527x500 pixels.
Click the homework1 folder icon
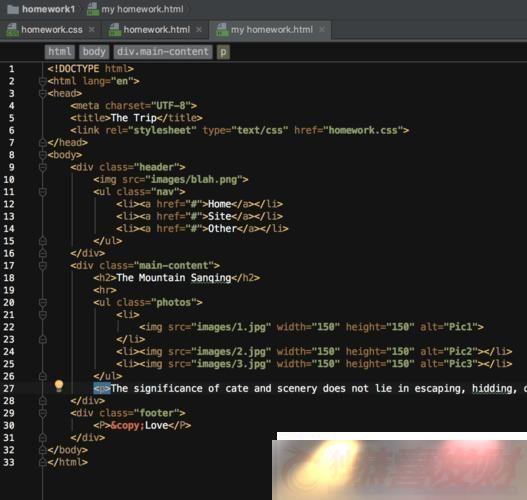tap(13, 9)
